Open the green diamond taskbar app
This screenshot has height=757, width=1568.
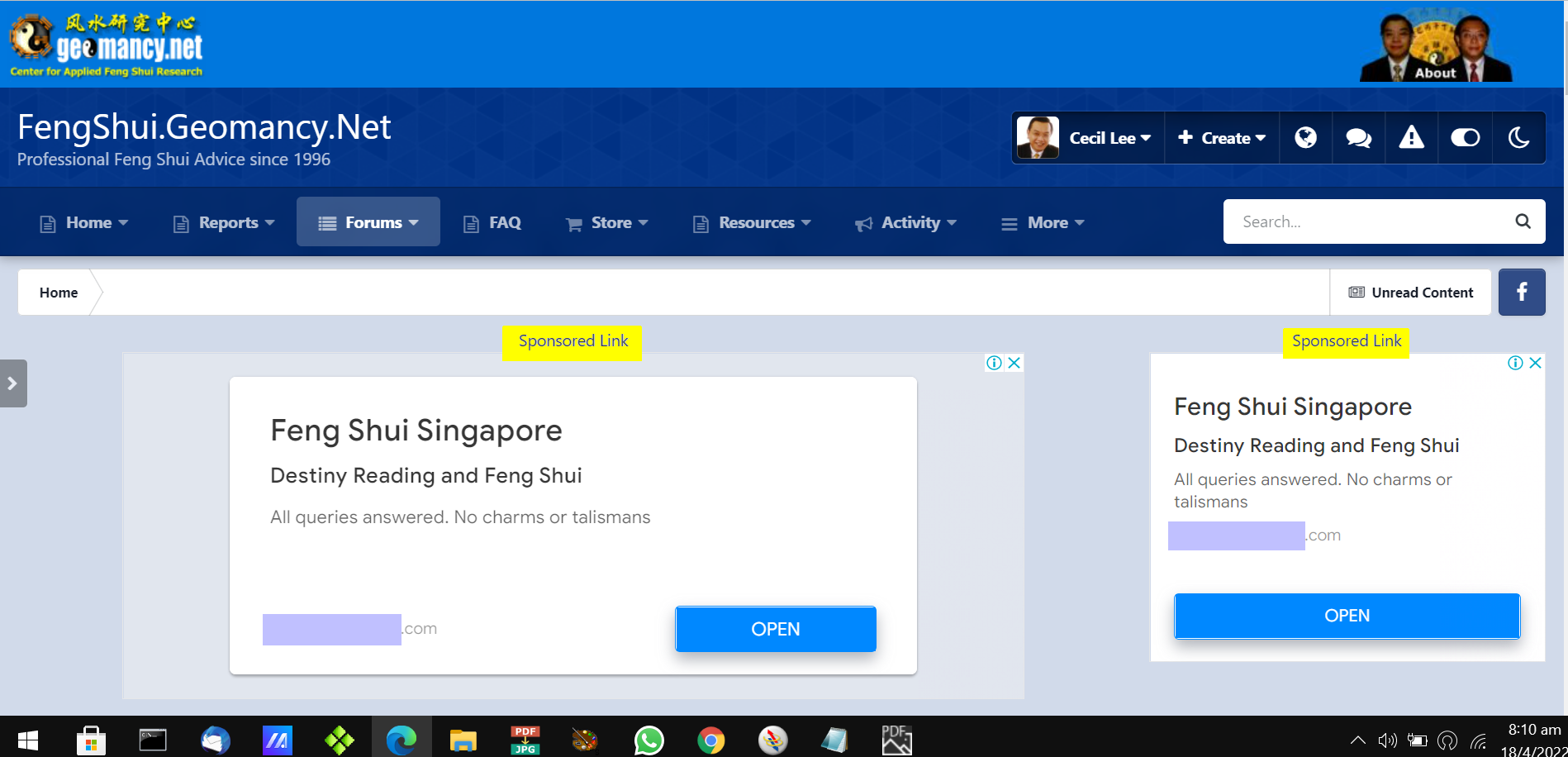340,740
